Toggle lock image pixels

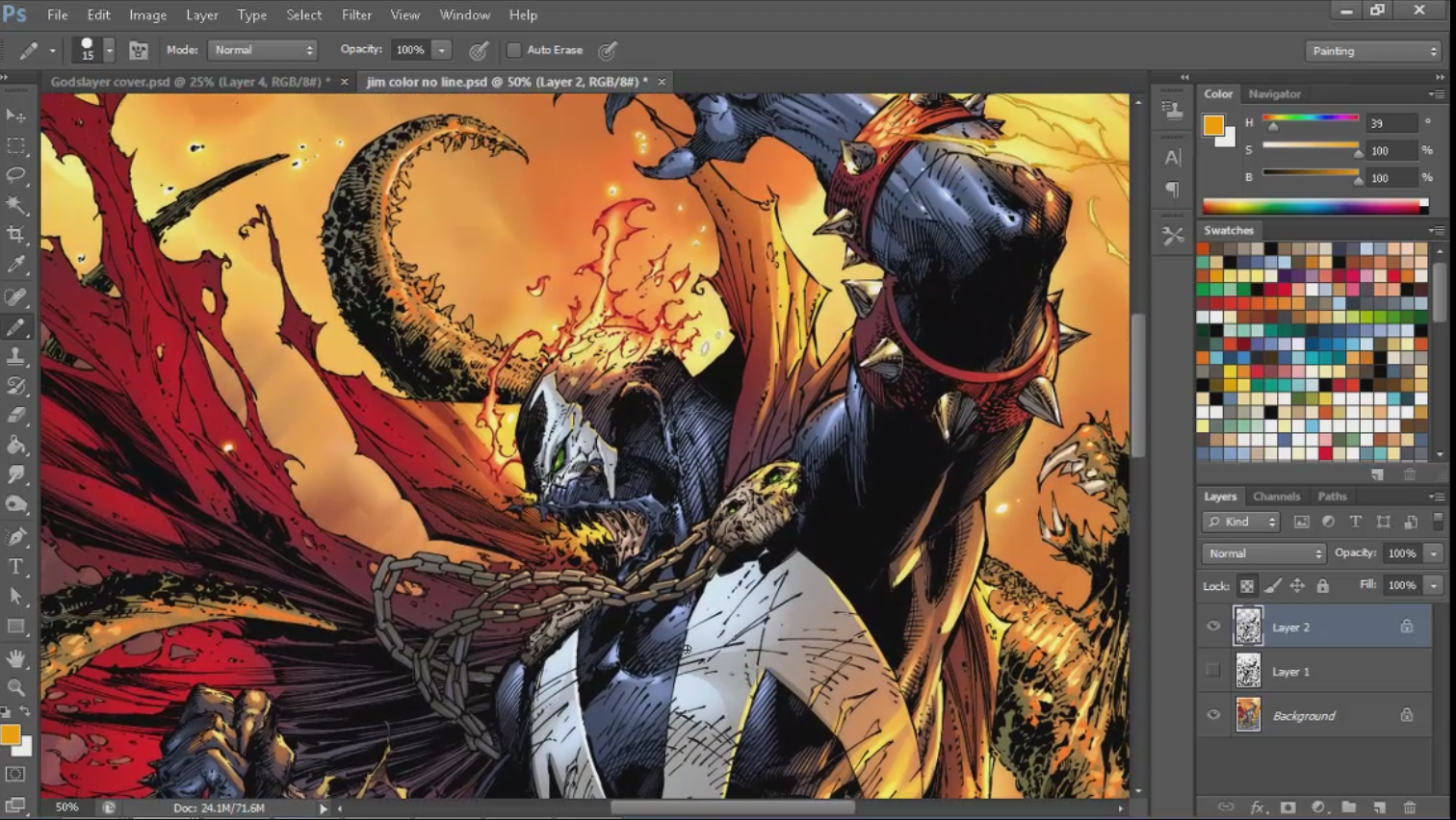[x=1273, y=585]
